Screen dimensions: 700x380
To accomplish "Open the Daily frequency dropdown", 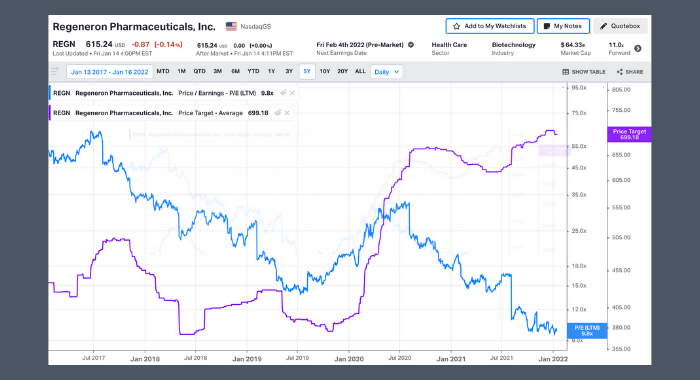I will pyautogui.click(x=386, y=72).
